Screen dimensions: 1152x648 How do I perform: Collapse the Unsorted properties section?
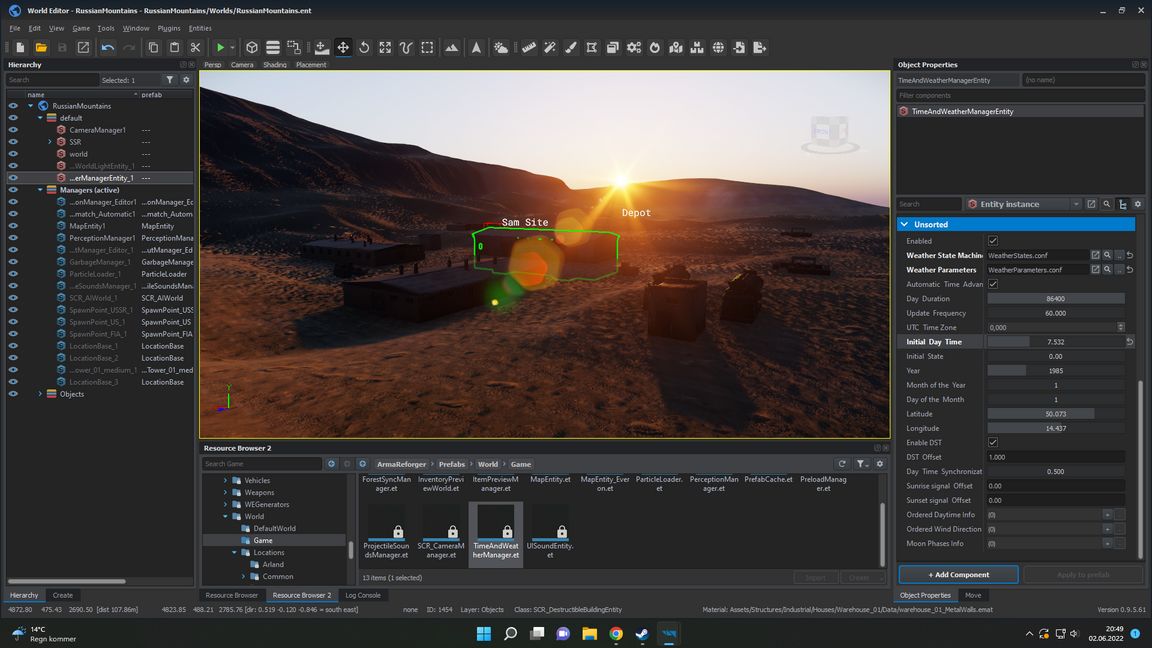904,225
